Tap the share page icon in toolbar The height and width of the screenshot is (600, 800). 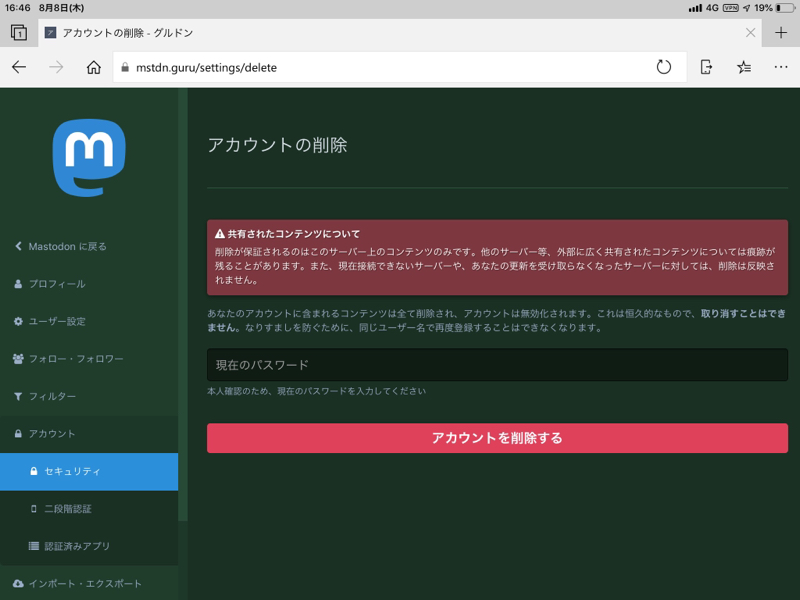pos(706,67)
